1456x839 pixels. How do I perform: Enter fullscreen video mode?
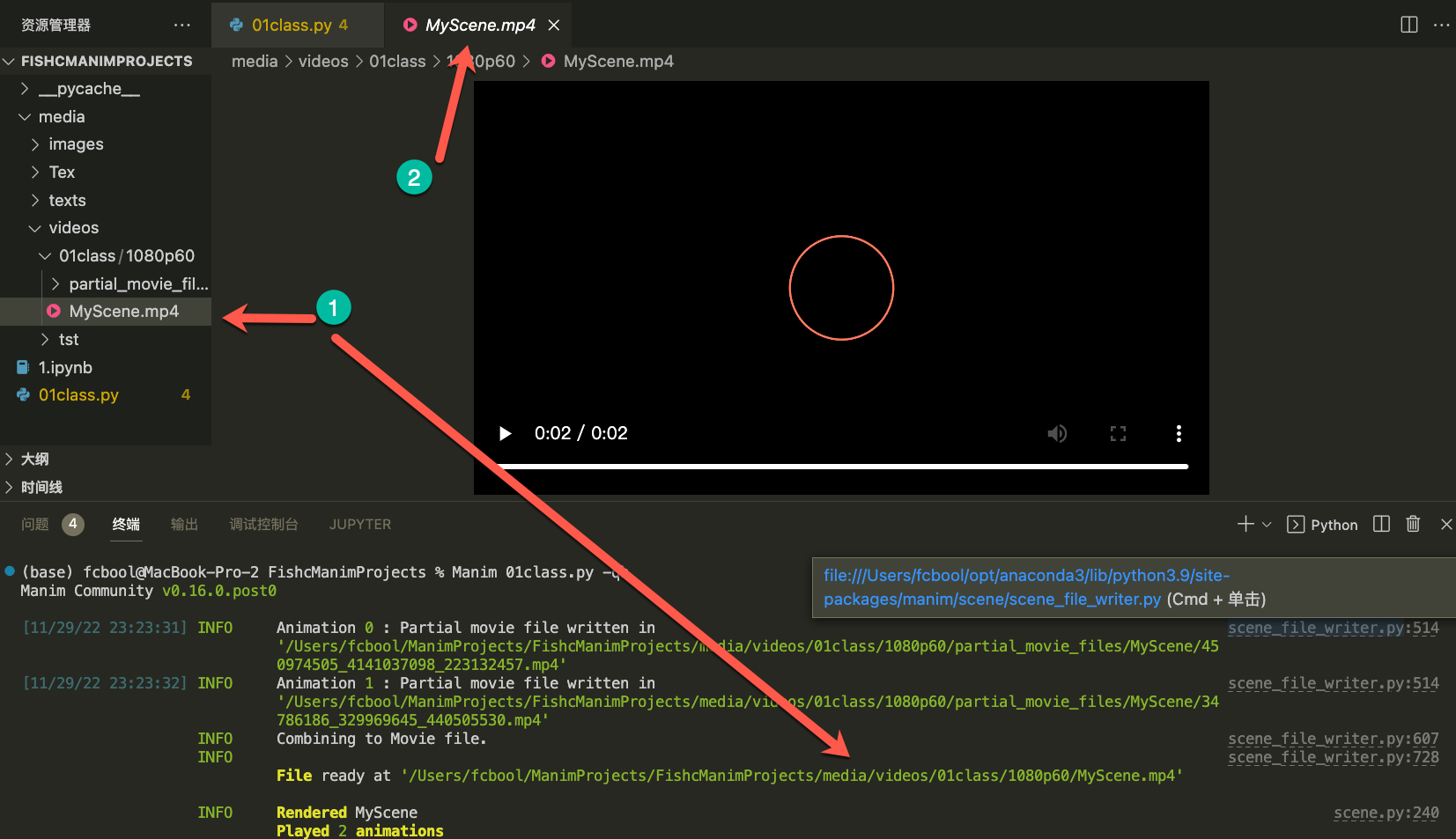[1118, 433]
